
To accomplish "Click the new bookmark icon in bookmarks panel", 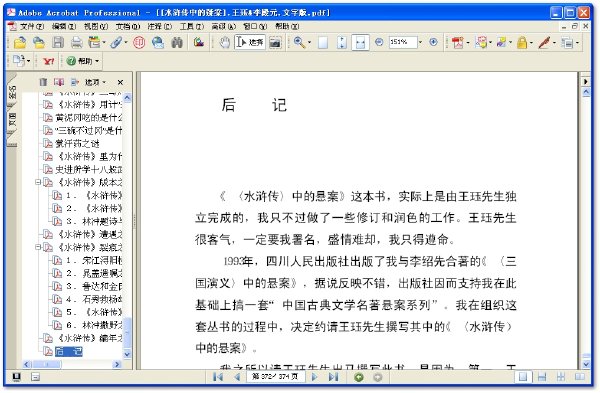I will pyautogui.click(x=59, y=82).
